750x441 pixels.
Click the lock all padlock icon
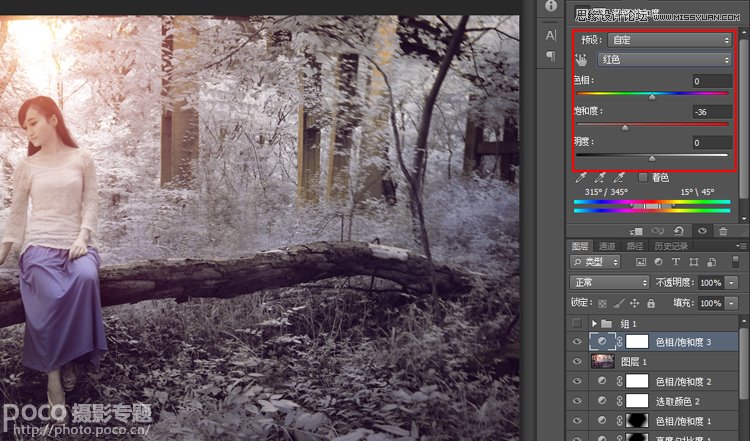point(651,303)
